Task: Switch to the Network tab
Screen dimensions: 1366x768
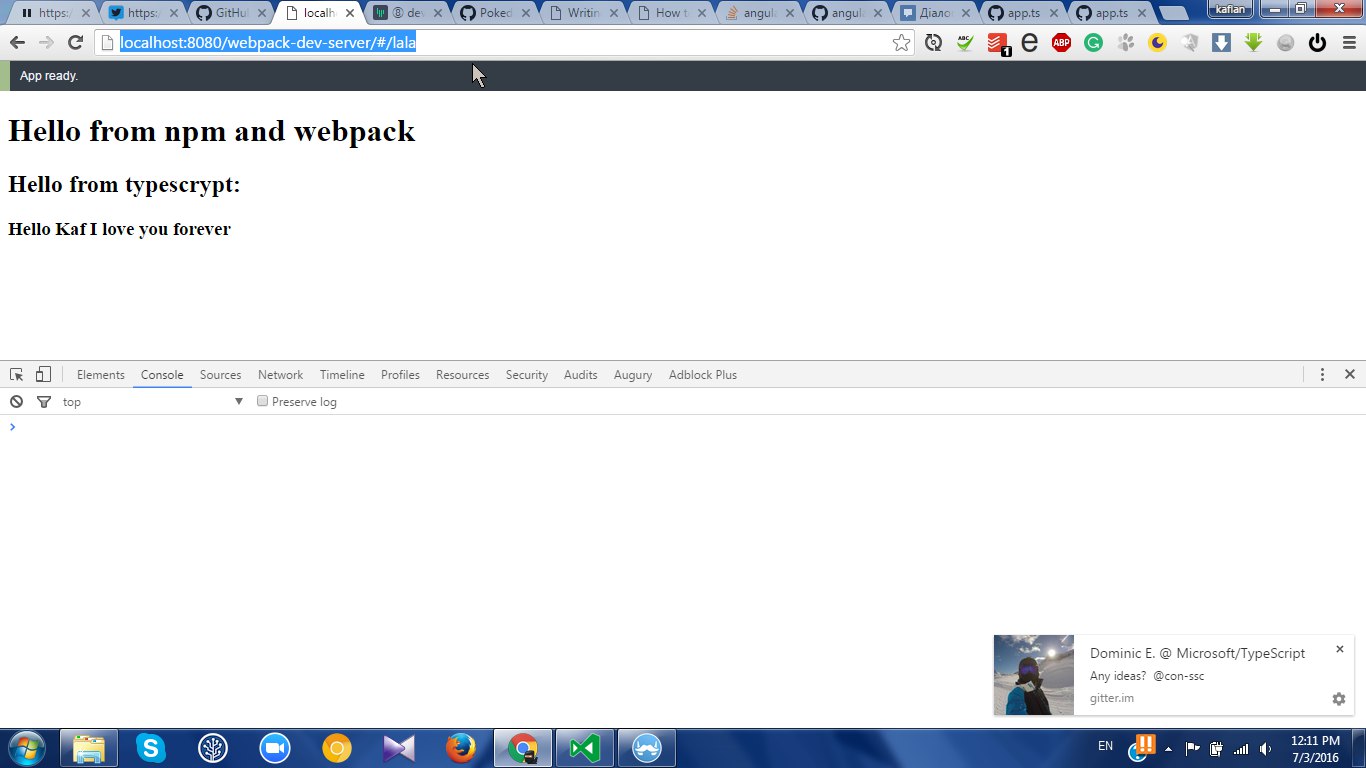Action: [280, 375]
